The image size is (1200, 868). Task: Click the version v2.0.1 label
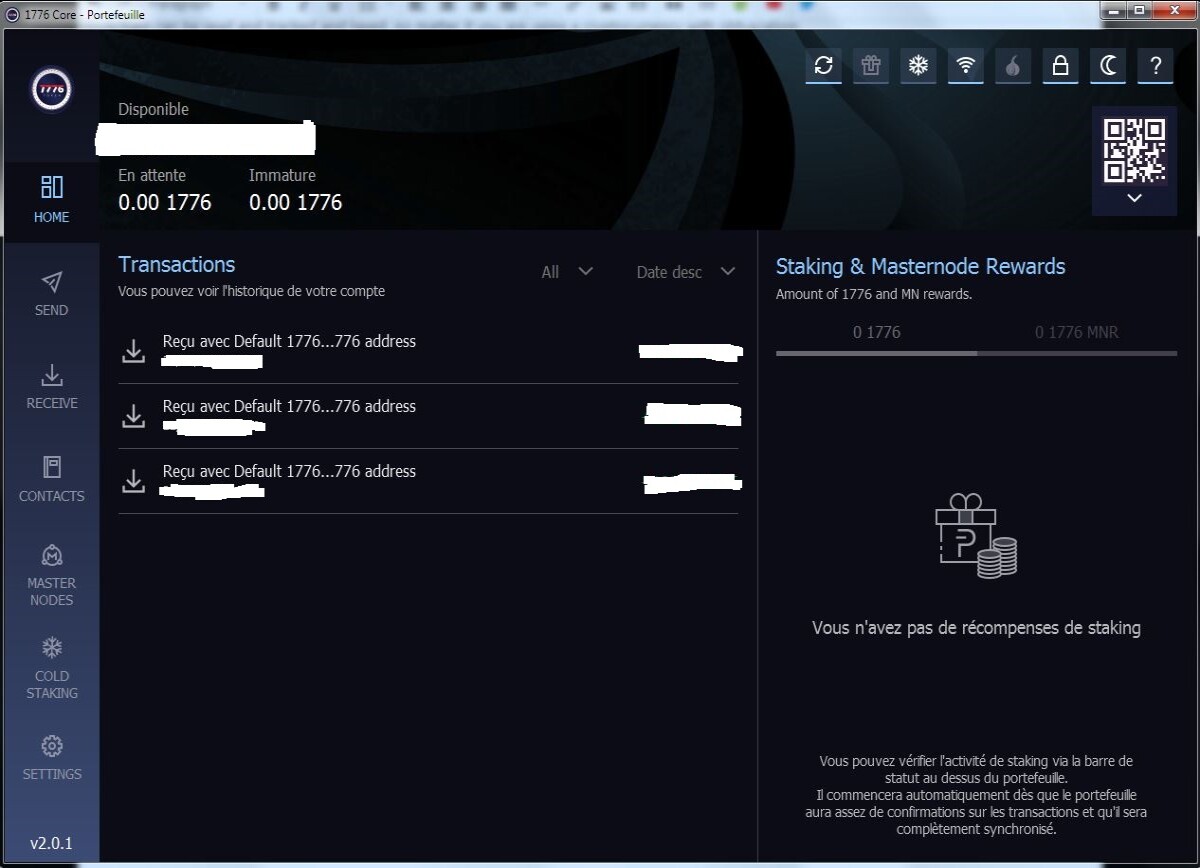[x=51, y=843]
